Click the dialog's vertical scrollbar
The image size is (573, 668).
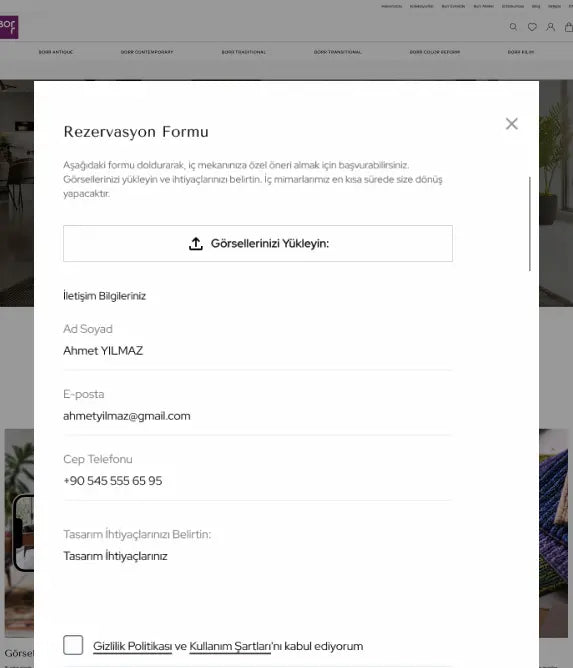tap(530, 224)
